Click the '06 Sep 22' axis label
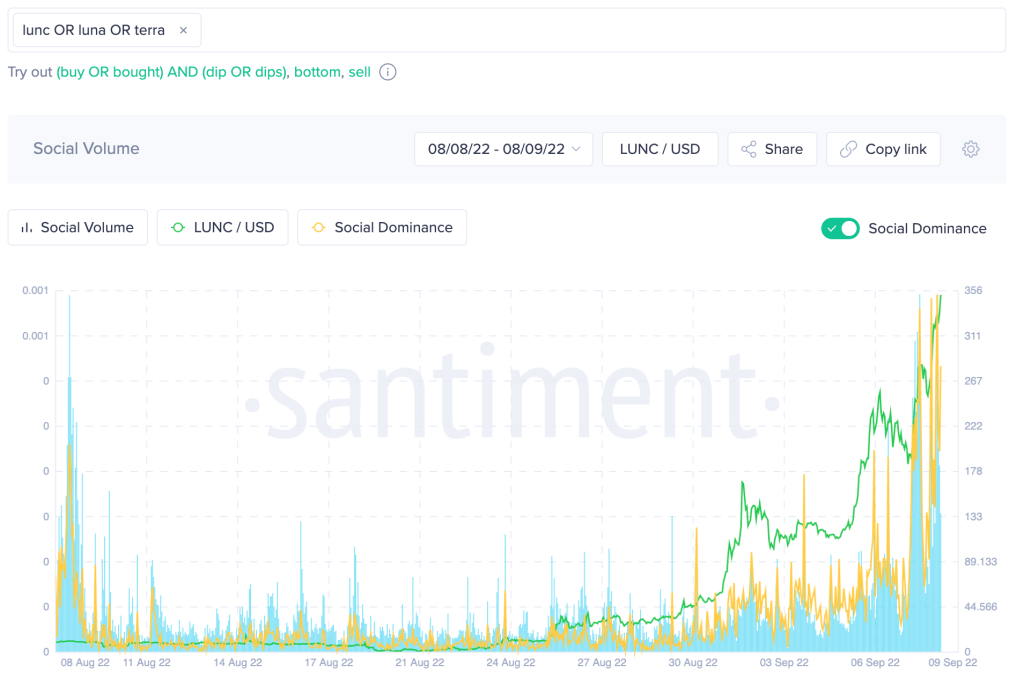The image size is (1024, 679). tap(874, 663)
